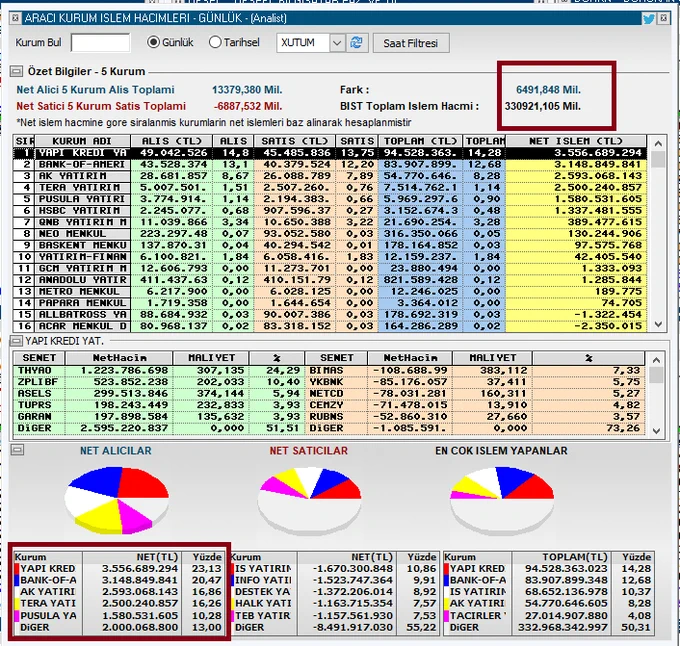
Task: Click the EN COK ISLEM YAPANLAR pie chart
Action: 502,500
